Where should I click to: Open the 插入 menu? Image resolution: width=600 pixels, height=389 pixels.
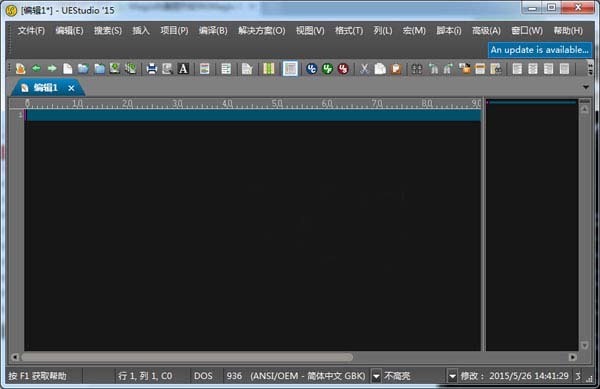[x=141, y=31]
